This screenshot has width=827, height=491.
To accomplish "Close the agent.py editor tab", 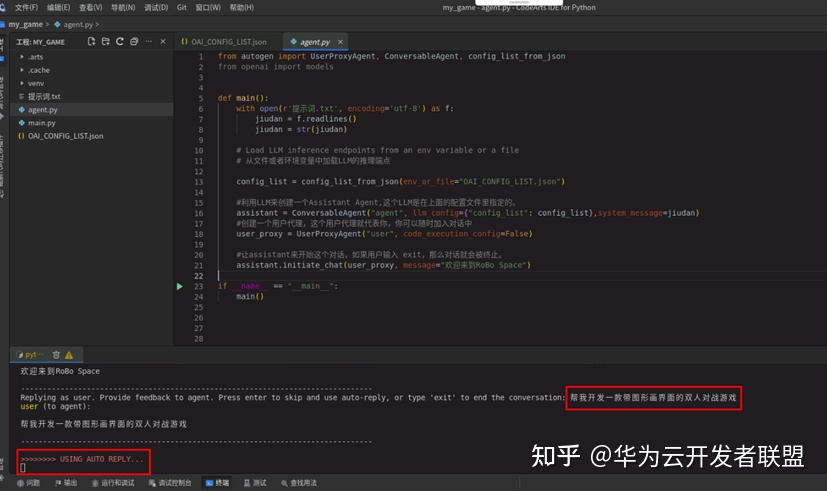I will click(341, 42).
